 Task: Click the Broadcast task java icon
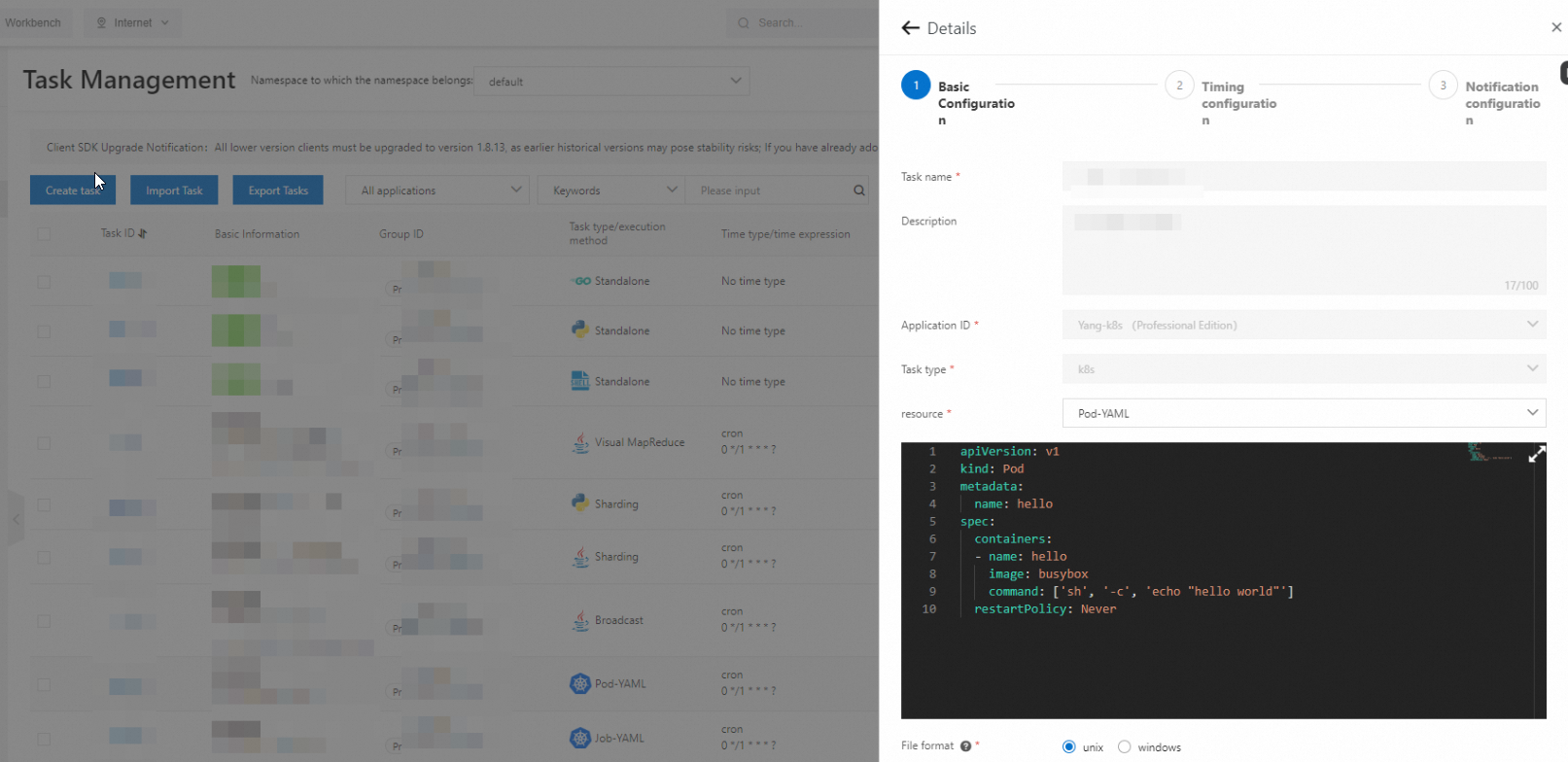[x=580, y=620]
